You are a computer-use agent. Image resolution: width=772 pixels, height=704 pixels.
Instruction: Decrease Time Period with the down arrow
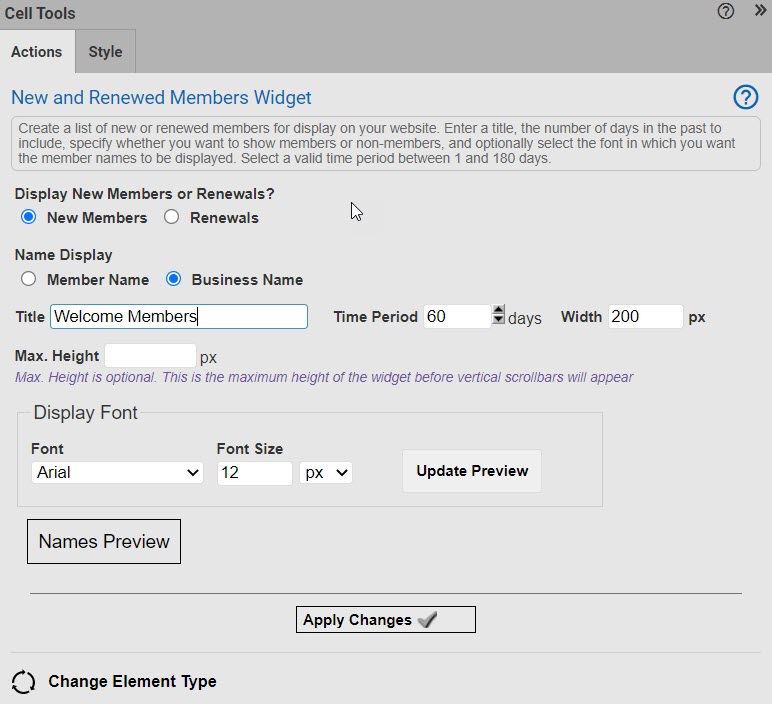click(498, 321)
